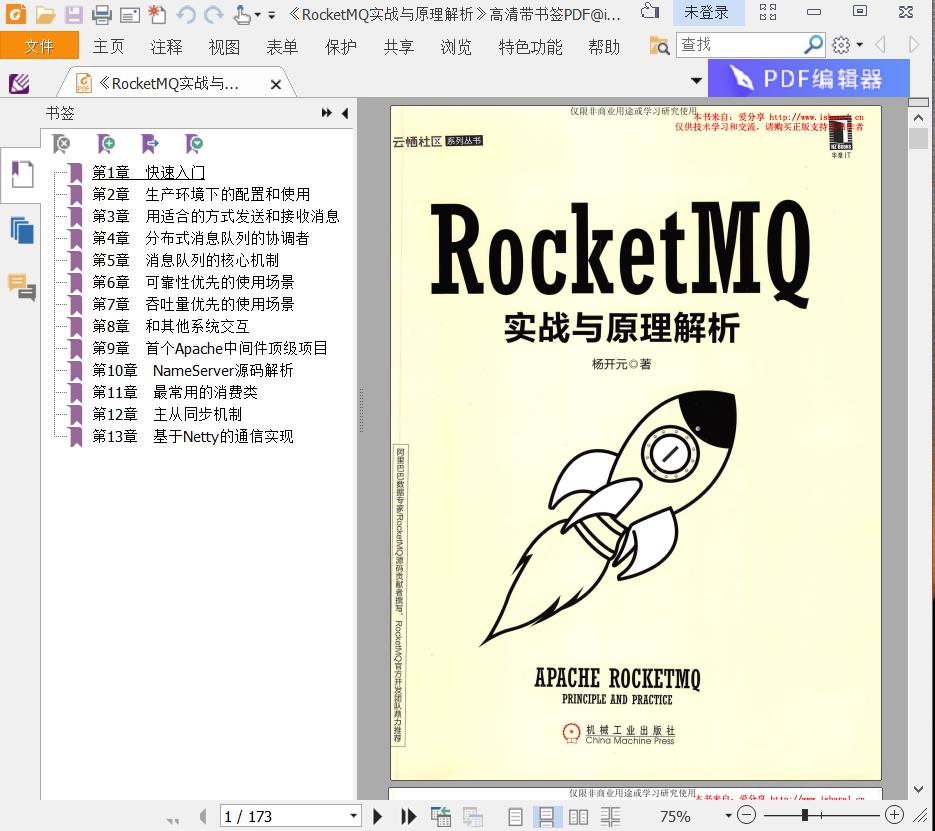This screenshot has width=935, height=831.
Task: Click the magnifier search button
Action: pyautogui.click(x=813, y=45)
